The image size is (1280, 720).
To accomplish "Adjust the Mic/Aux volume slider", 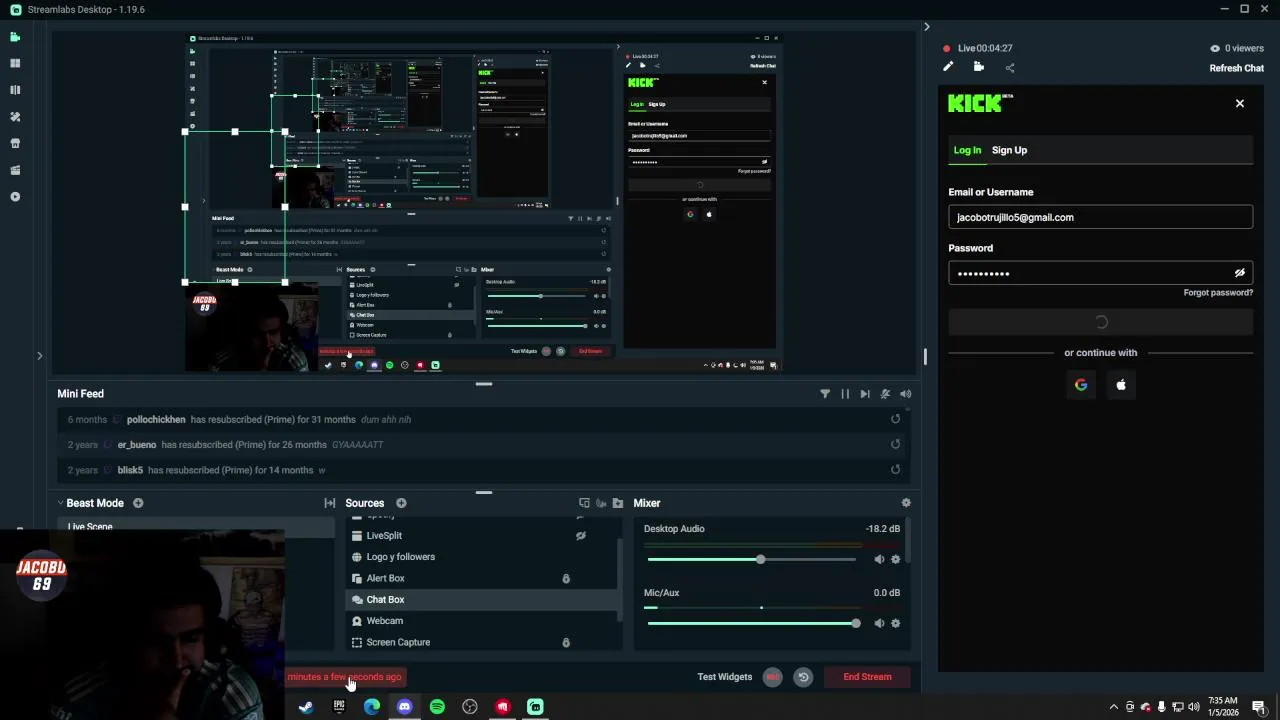I will pos(753,623).
